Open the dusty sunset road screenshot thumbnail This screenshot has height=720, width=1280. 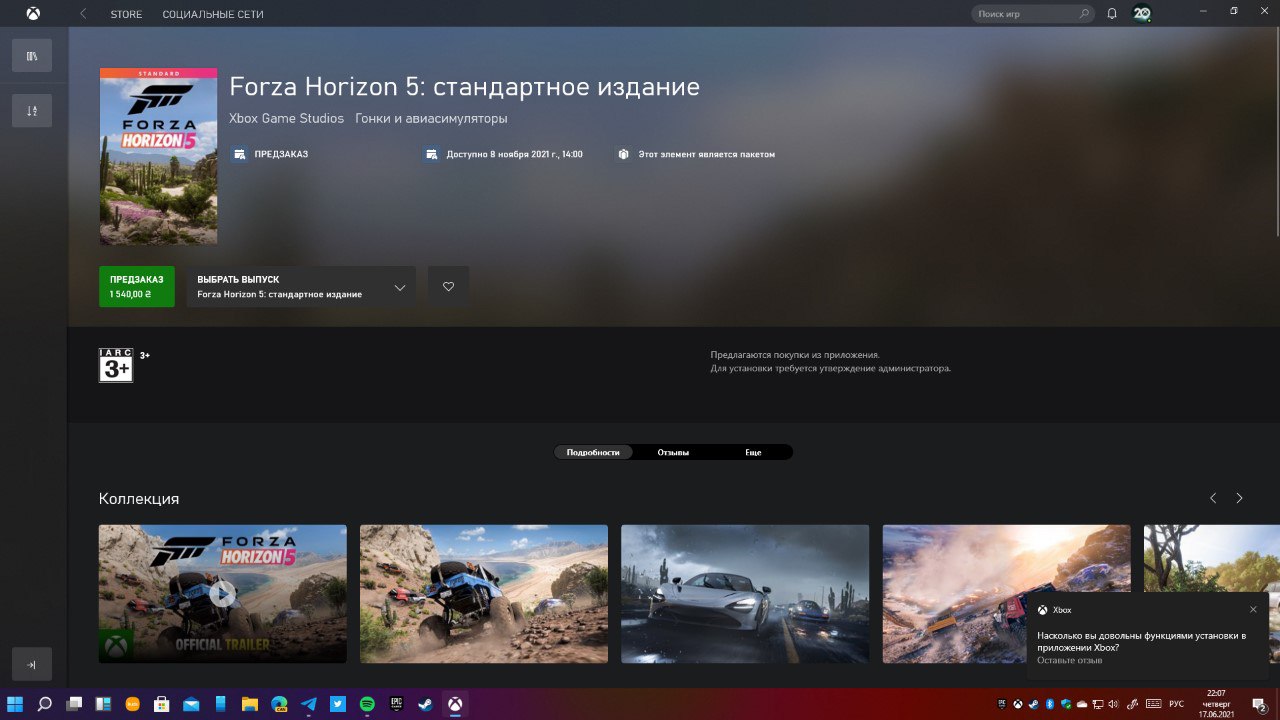[1006, 594]
